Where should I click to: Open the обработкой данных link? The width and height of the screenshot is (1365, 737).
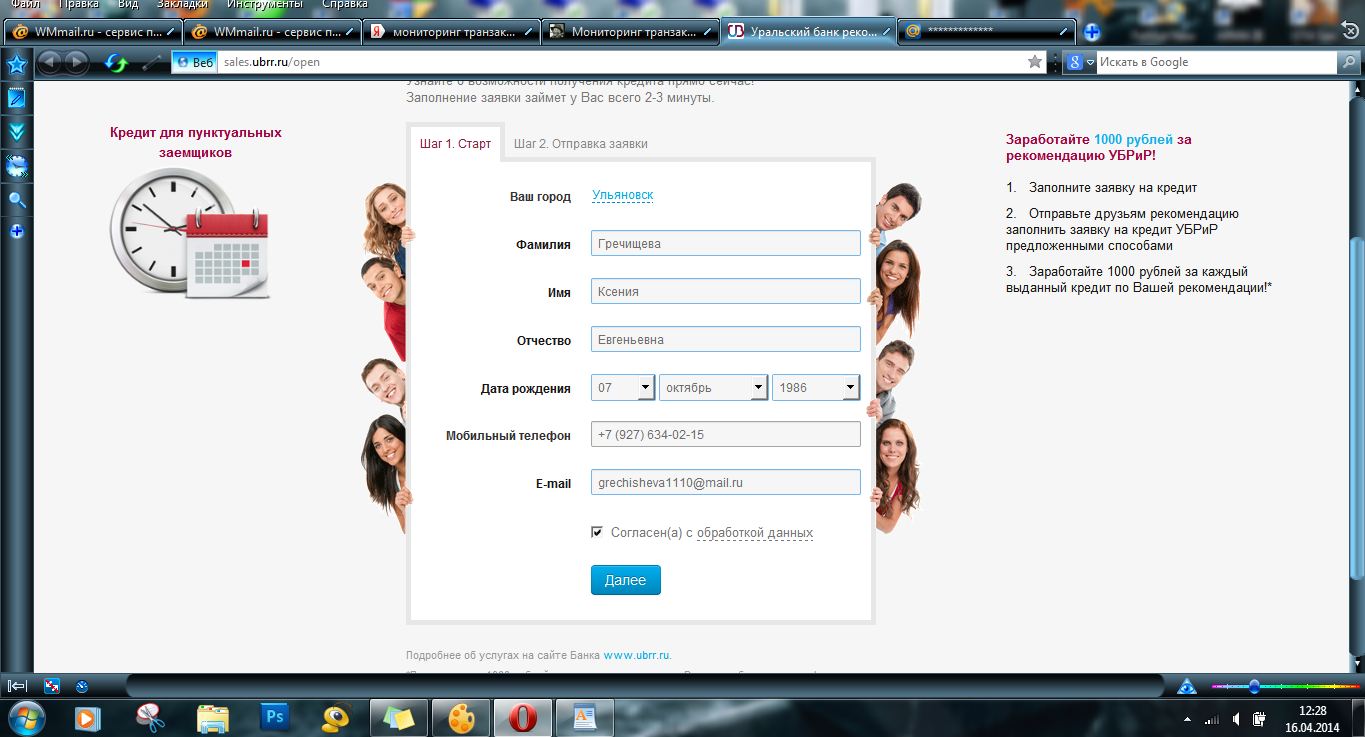(755, 533)
